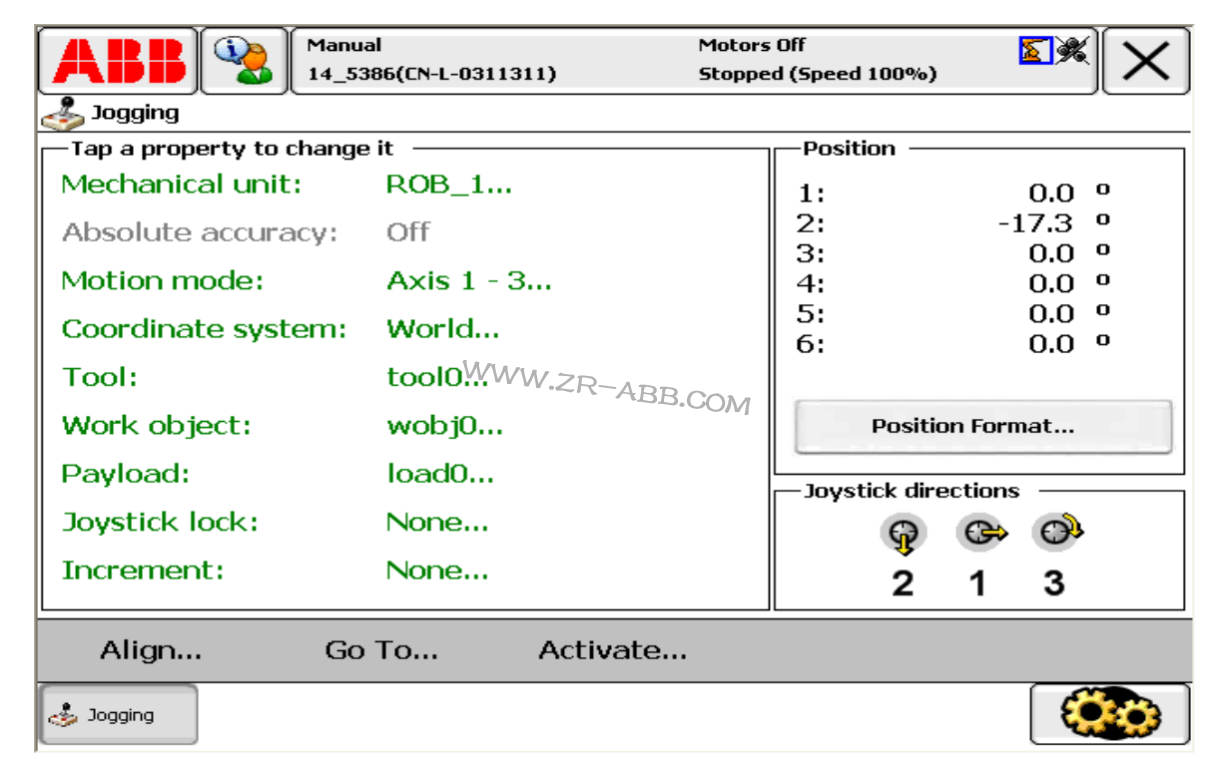
Task: Open the Activate menu option
Action: [612, 649]
